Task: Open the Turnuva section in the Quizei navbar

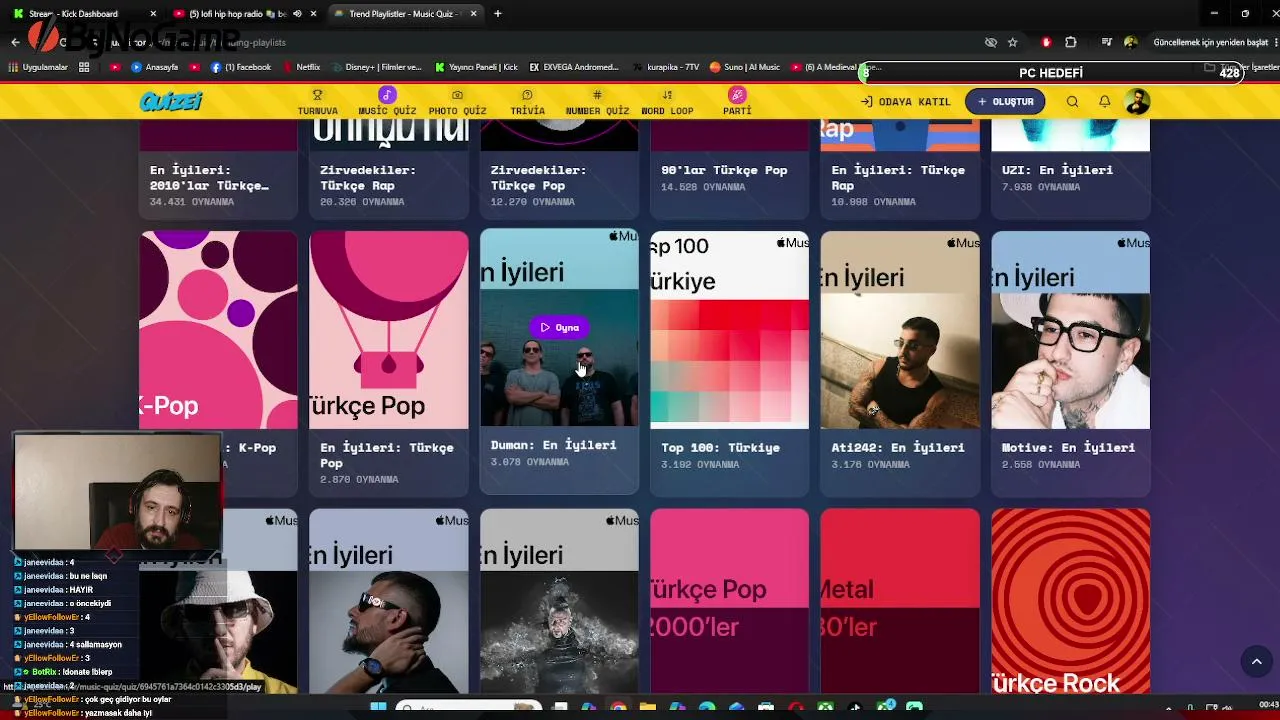Action: click(x=317, y=102)
